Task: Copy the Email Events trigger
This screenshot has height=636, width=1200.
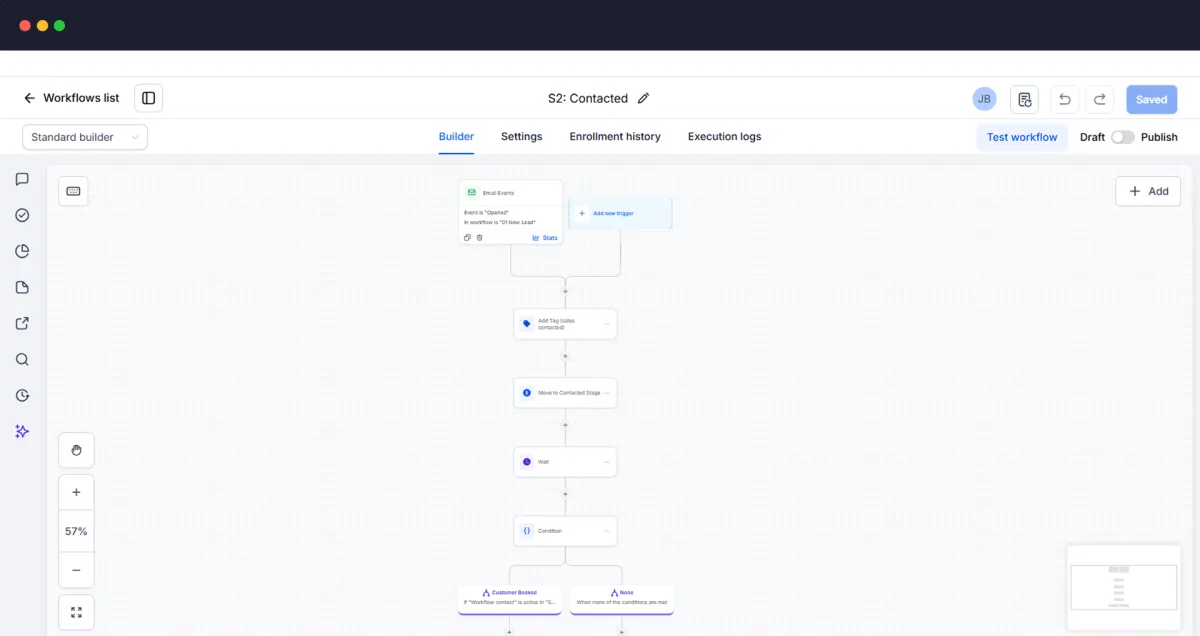Action: [x=467, y=237]
